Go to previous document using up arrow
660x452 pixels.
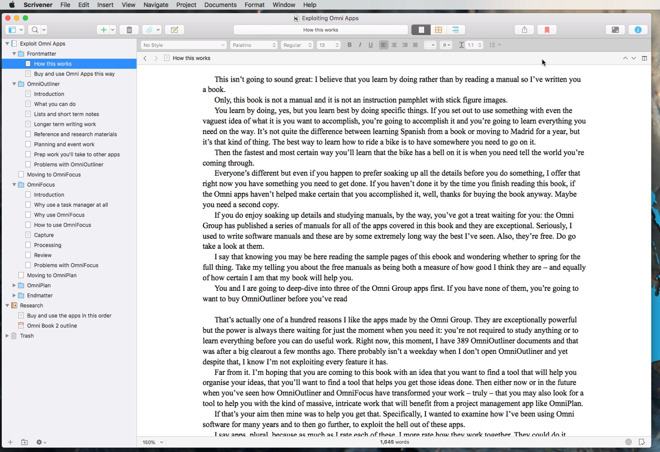point(625,58)
